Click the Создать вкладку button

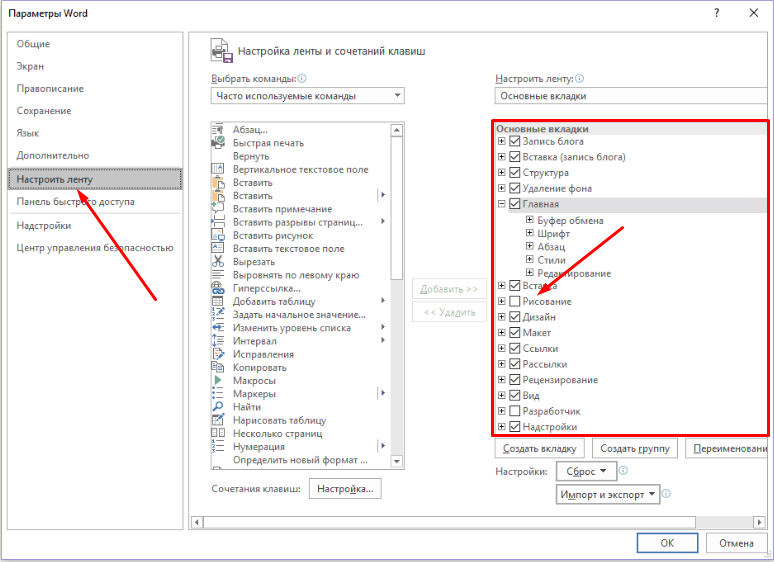540,449
